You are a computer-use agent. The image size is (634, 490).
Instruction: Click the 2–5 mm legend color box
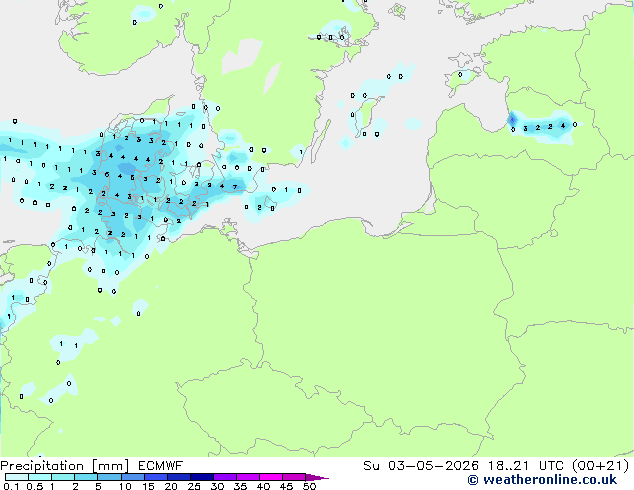coord(86,477)
